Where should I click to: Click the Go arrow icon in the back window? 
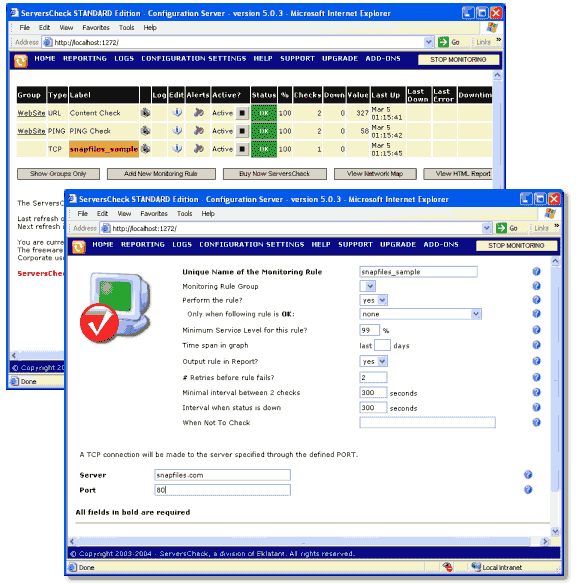pyautogui.click(x=443, y=42)
